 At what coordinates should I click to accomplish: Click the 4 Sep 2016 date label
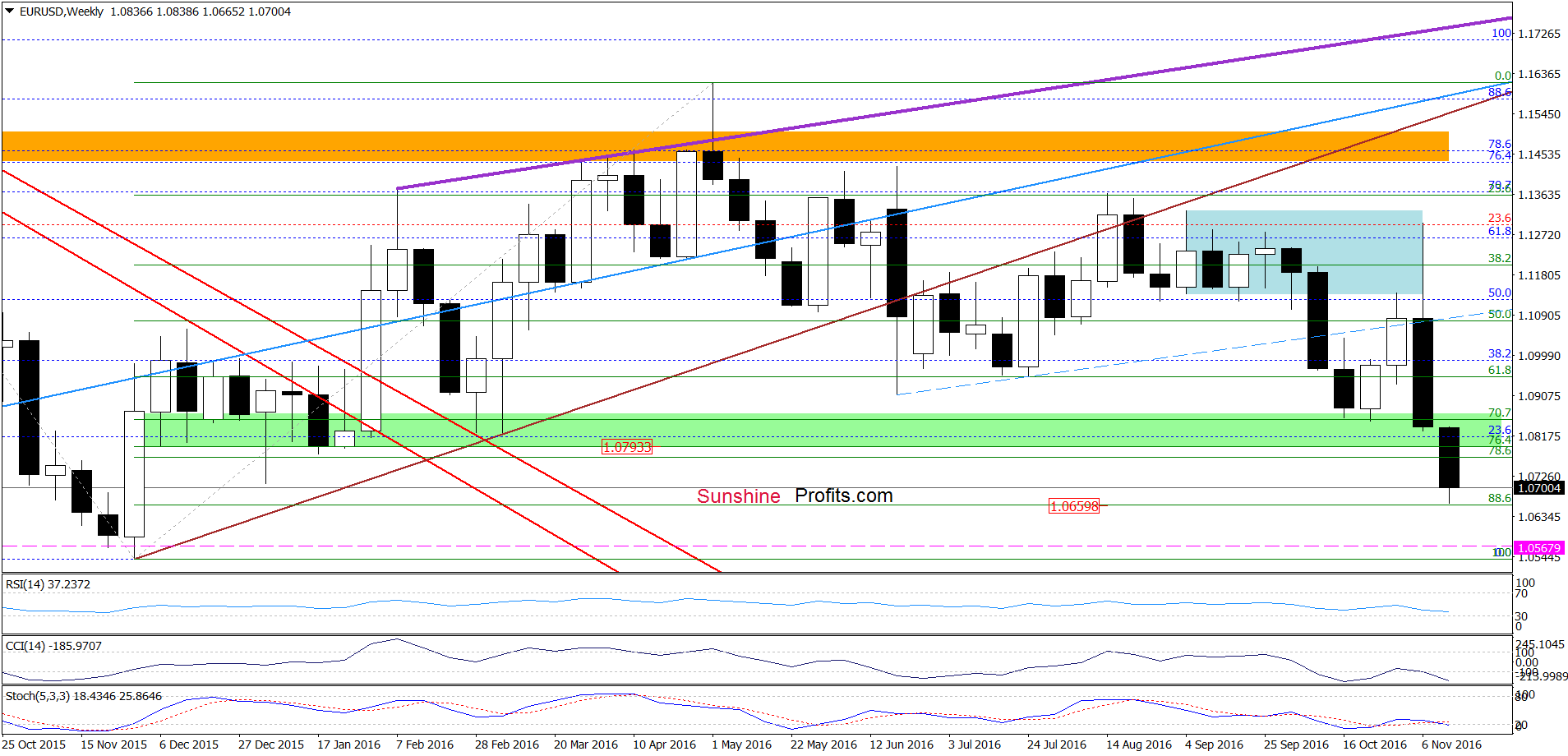[1215, 744]
